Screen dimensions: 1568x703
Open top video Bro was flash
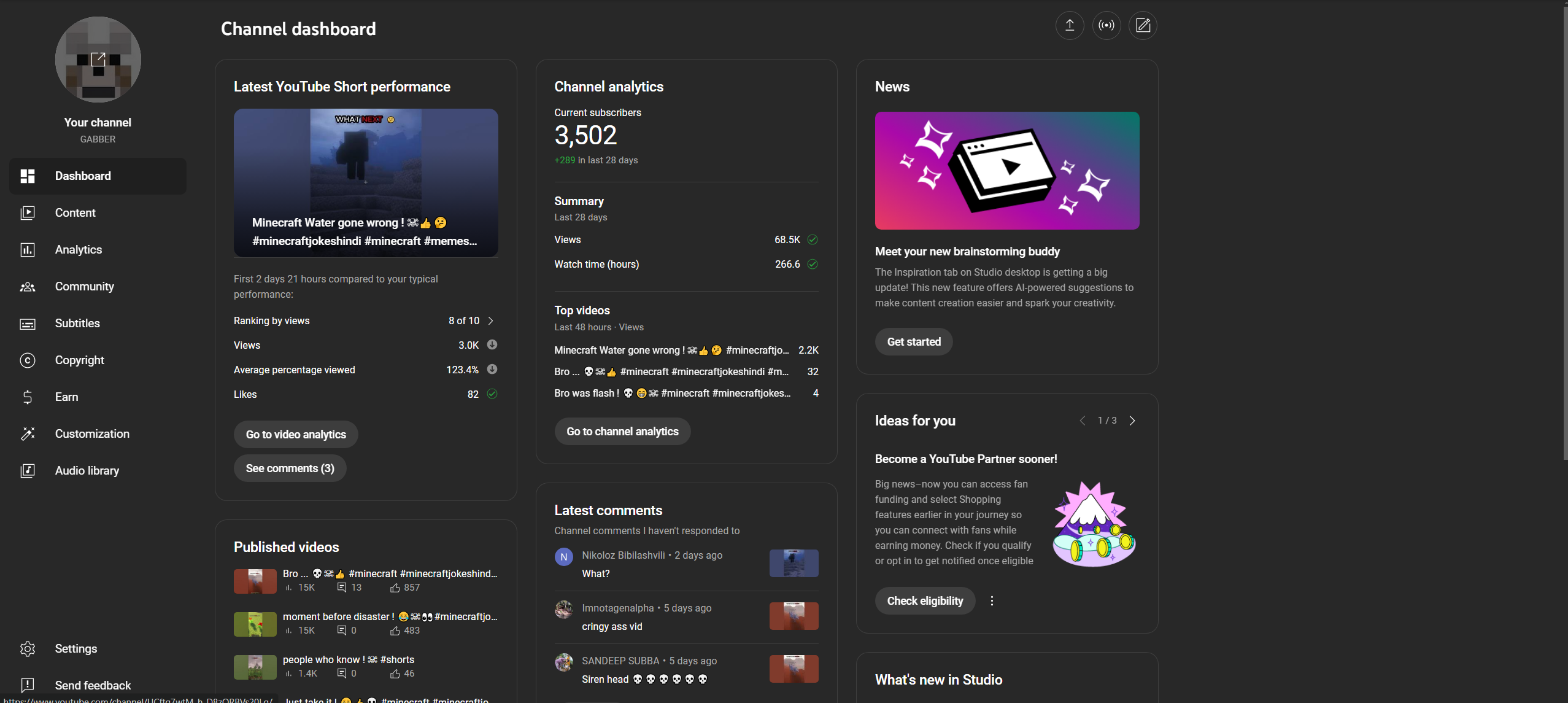(686, 393)
